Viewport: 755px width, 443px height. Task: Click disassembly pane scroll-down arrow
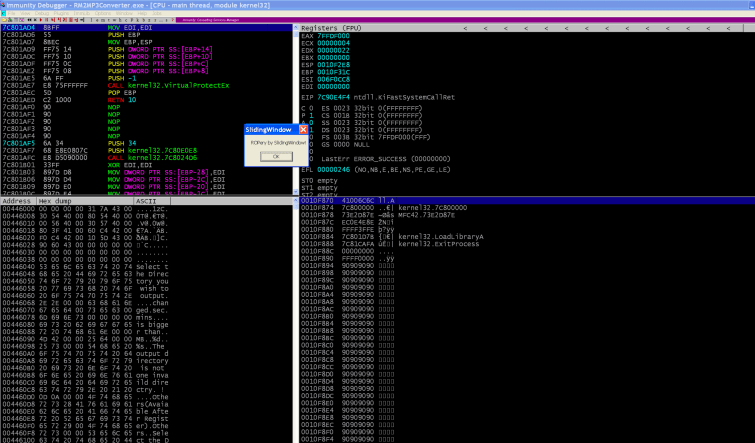[293, 190]
